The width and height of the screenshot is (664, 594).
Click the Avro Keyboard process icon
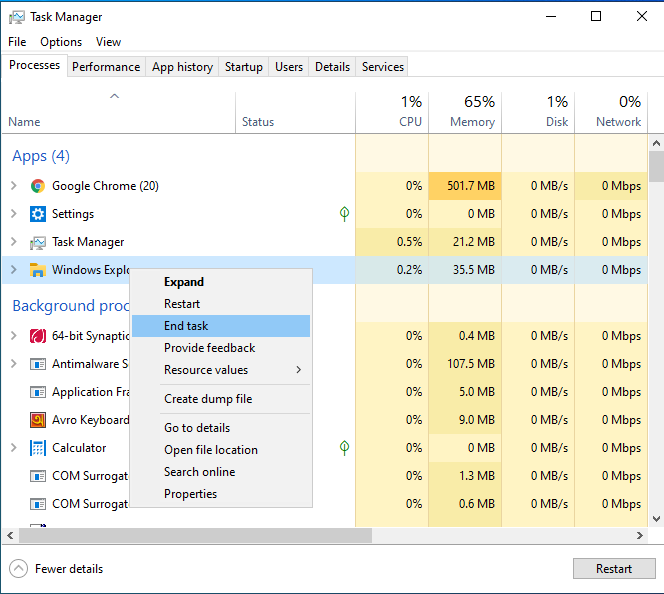tap(38, 420)
